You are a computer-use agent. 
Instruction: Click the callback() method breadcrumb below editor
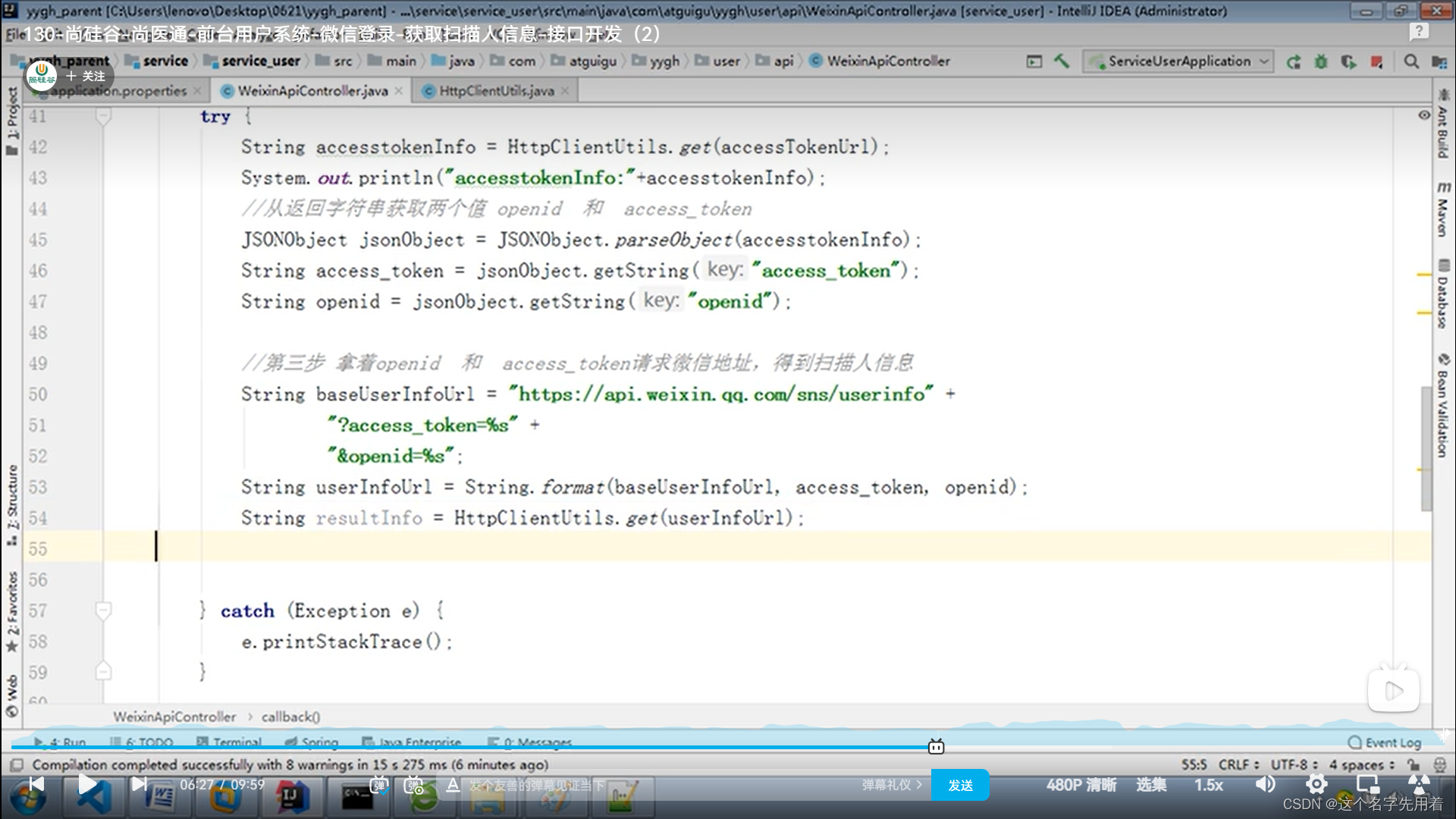290,717
